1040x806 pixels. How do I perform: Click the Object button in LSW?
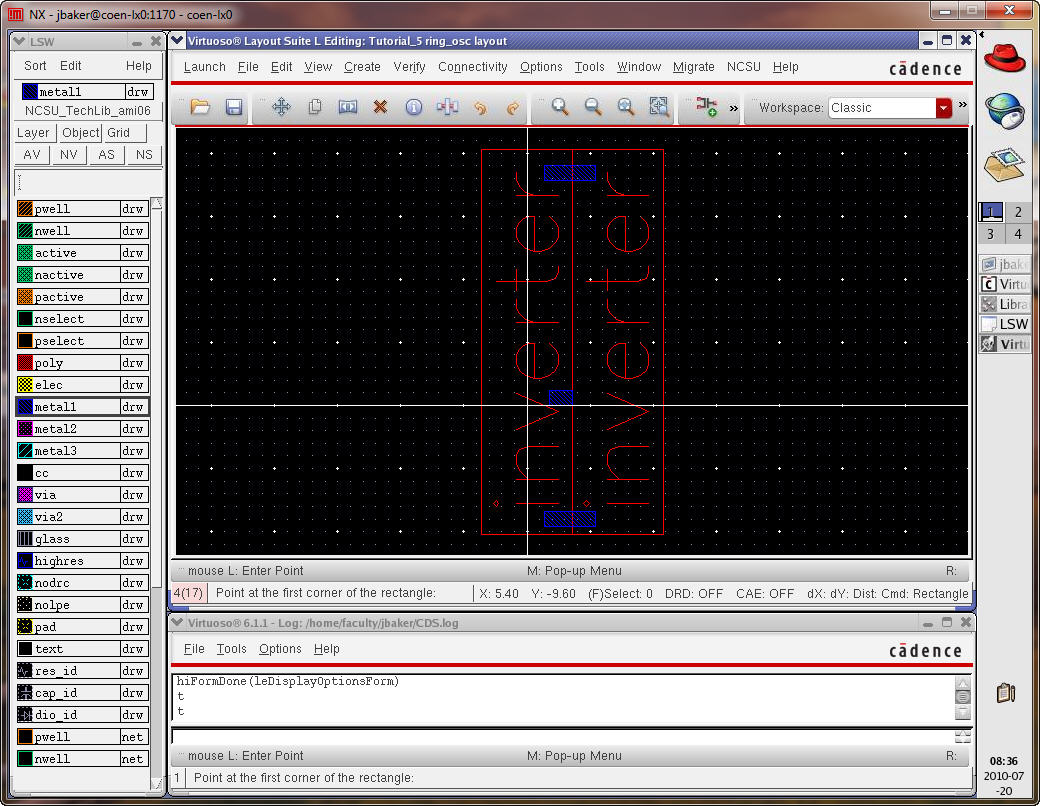pyautogui.click(x=80, y=133)
